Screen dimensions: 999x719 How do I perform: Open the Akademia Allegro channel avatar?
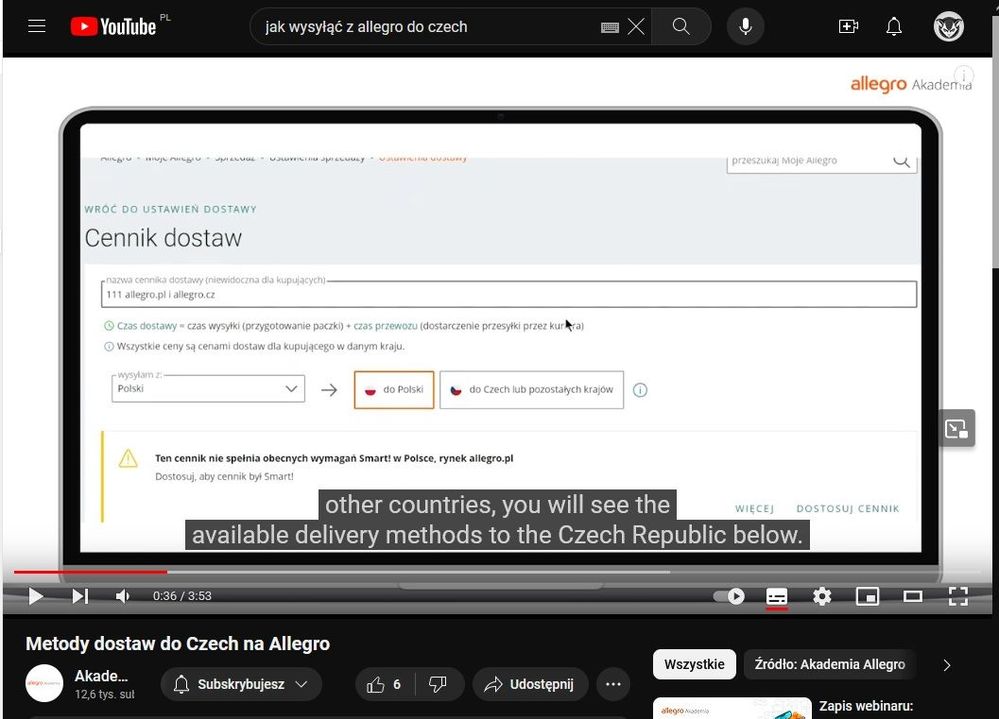(44, 683)
